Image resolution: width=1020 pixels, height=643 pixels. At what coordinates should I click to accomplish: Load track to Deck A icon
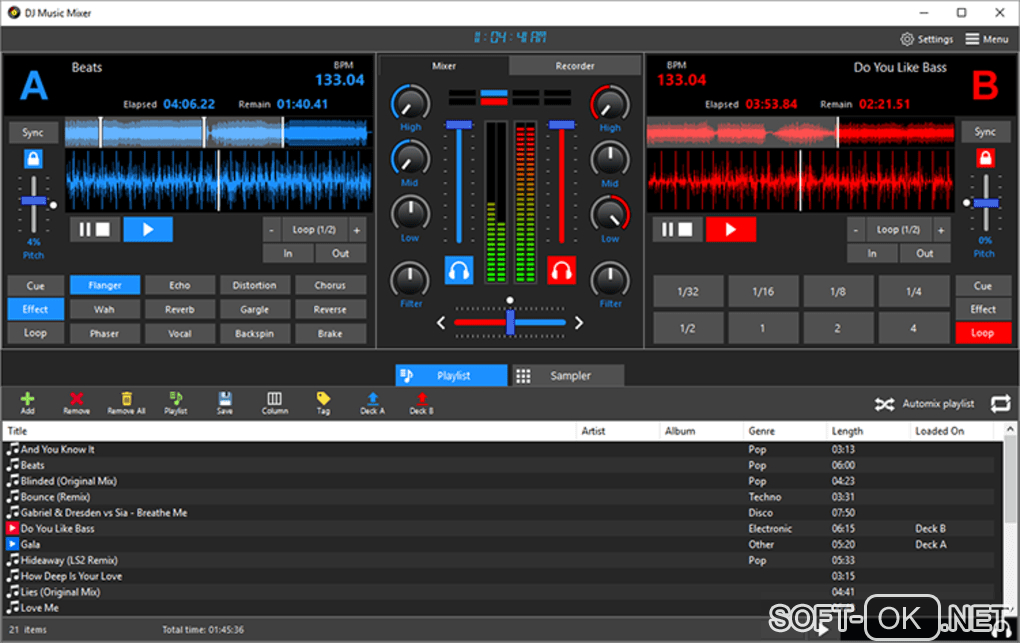[372, 400]
